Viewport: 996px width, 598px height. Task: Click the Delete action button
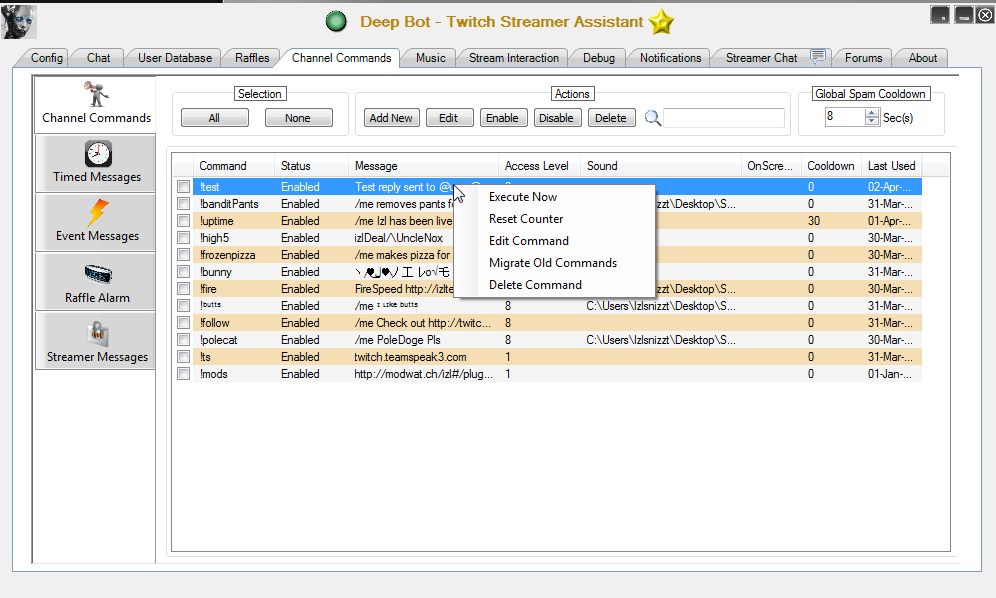[x=611, y=118]
